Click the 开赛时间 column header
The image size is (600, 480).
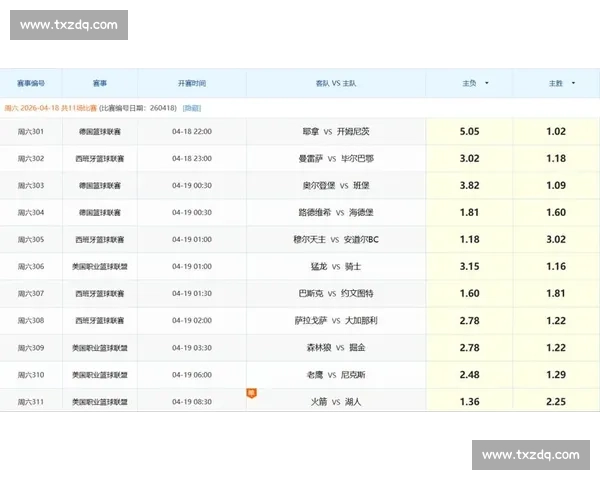pyautogui.click(x=192, y=83)
